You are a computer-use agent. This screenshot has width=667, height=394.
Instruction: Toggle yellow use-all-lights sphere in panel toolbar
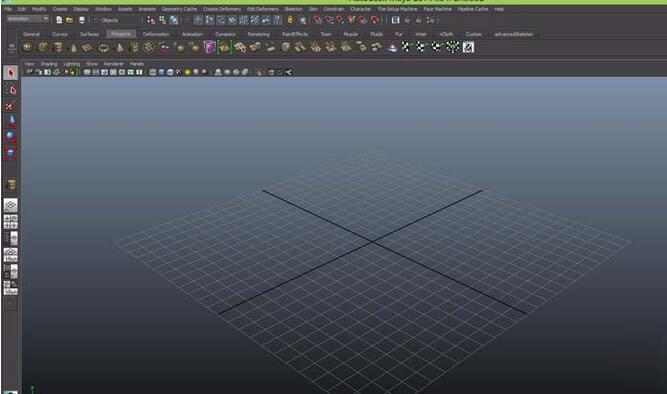click(x=188, y=72)
